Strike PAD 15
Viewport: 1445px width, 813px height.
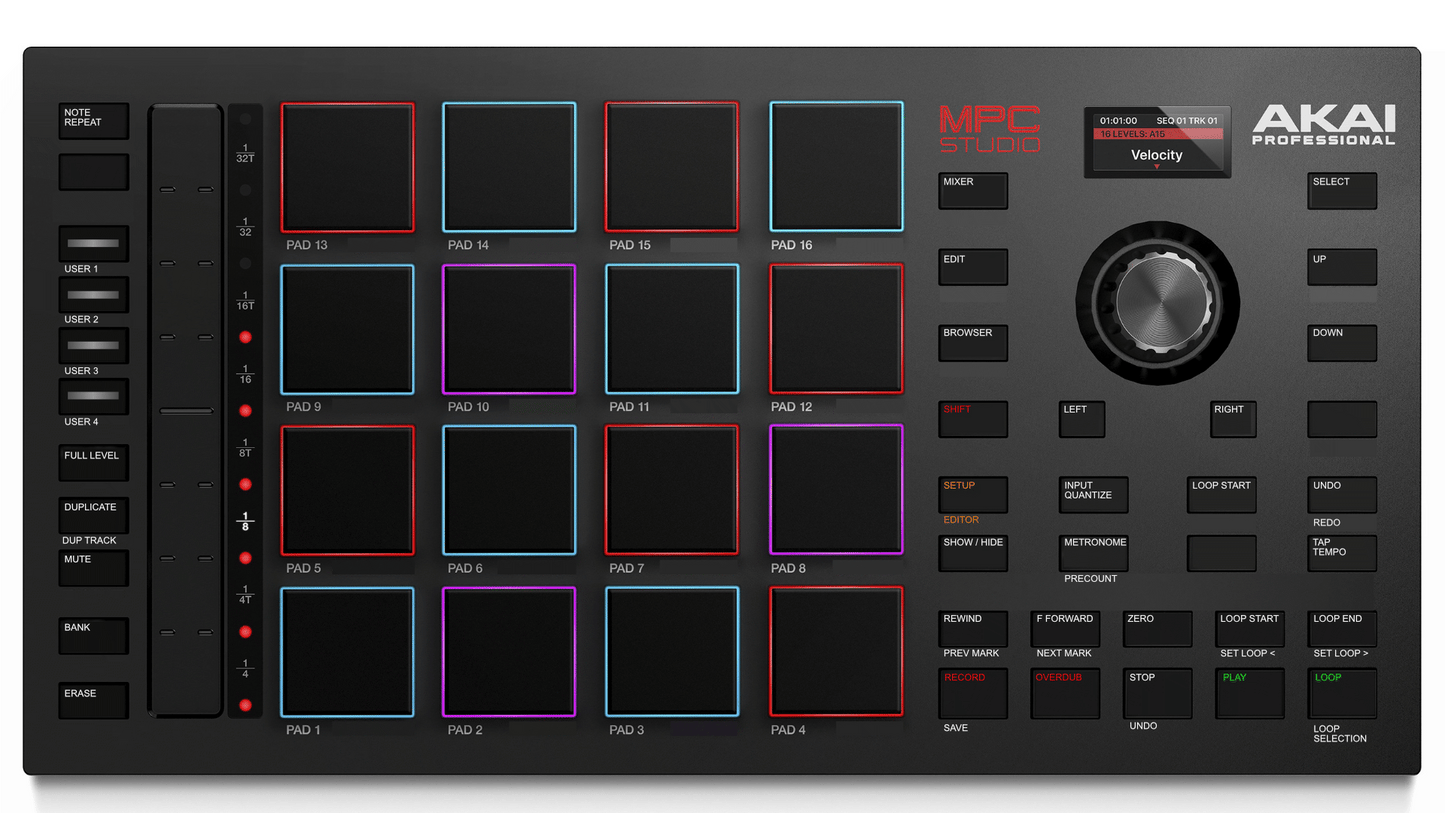[x=672, y=167]
